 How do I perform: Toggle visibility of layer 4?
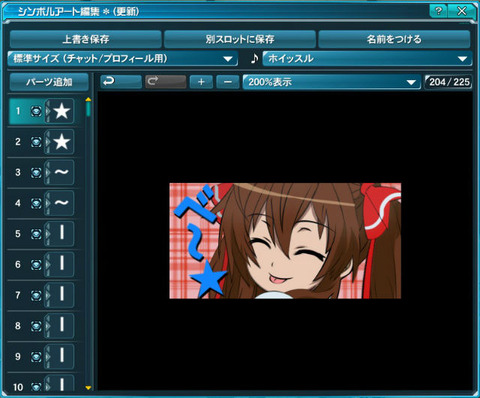(x=36, y=203)
